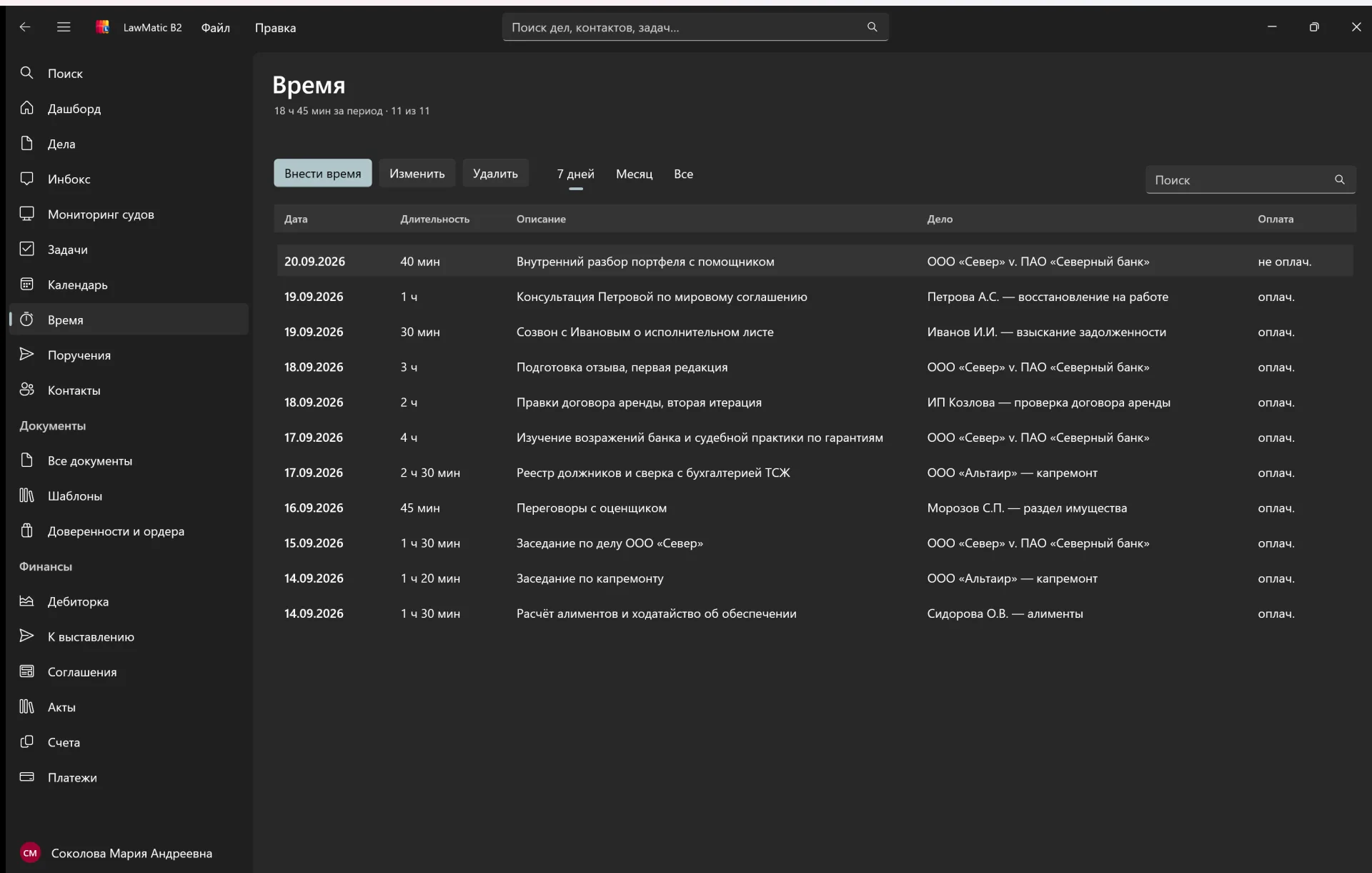Click the Дебиторка chart icon

[26, 601]
